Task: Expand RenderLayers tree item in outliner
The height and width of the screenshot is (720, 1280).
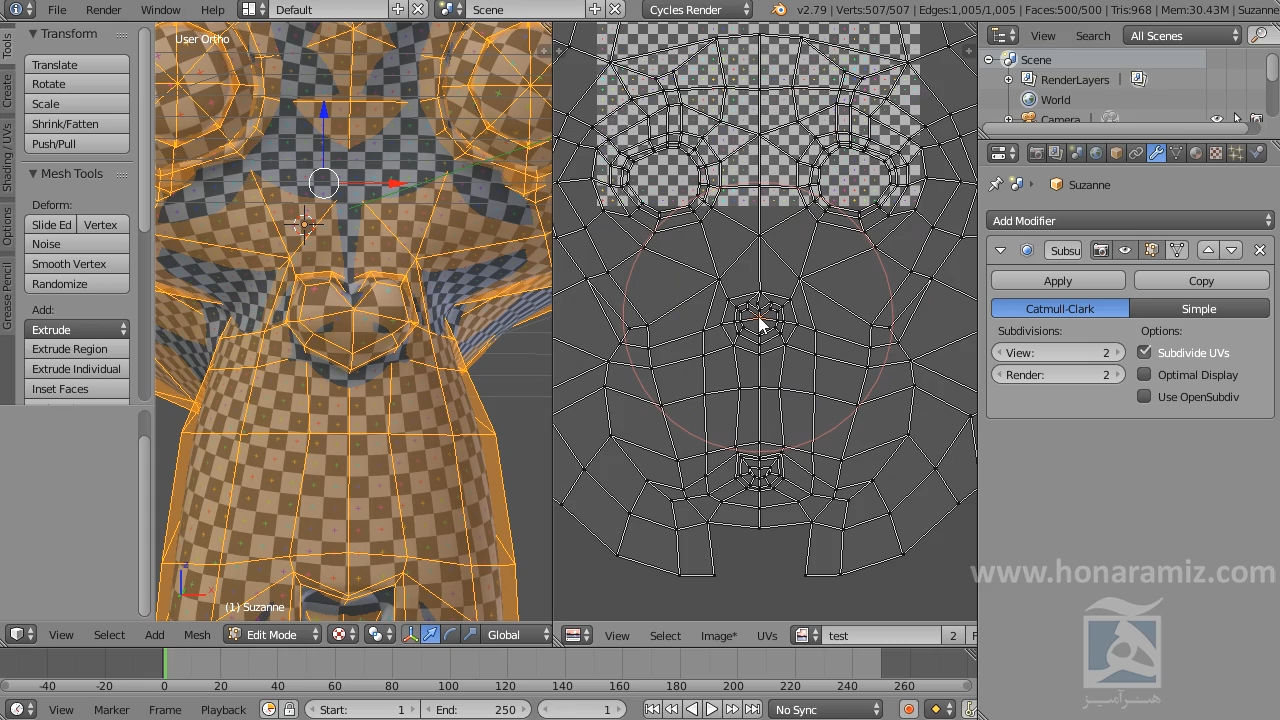Action: pos(1008,79)
